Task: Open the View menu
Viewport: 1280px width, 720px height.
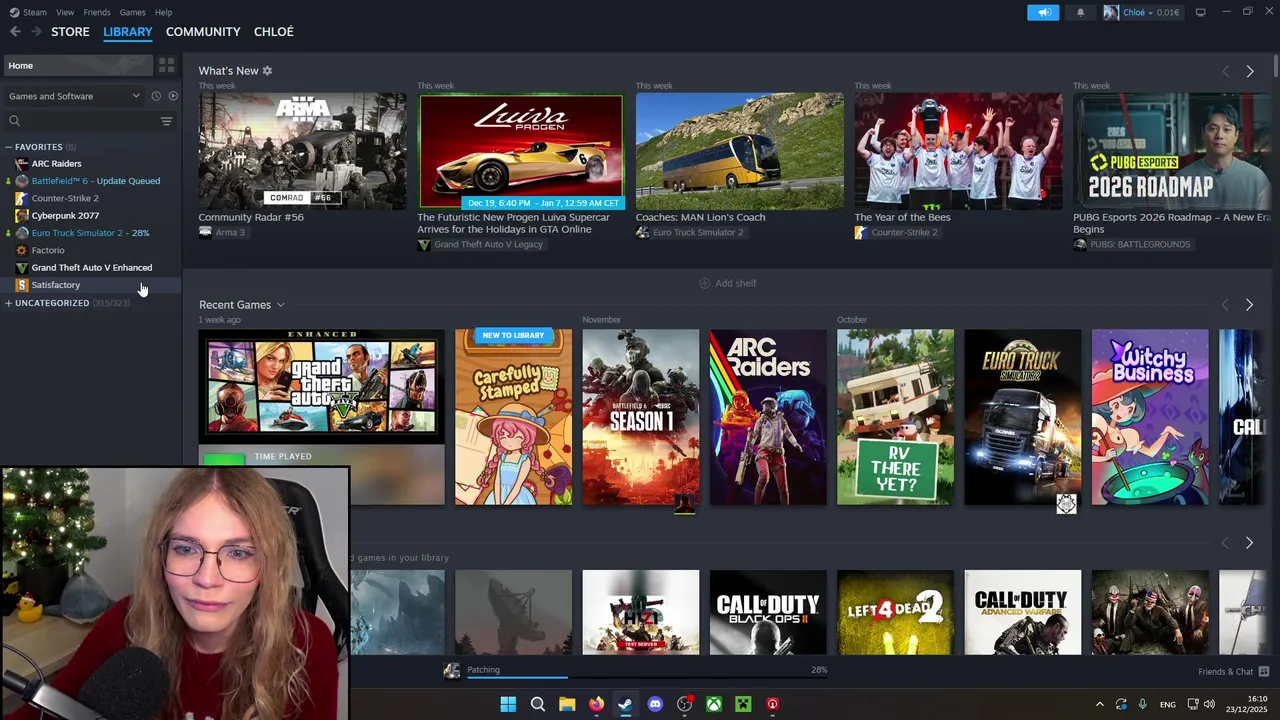Action: (65, 12)
